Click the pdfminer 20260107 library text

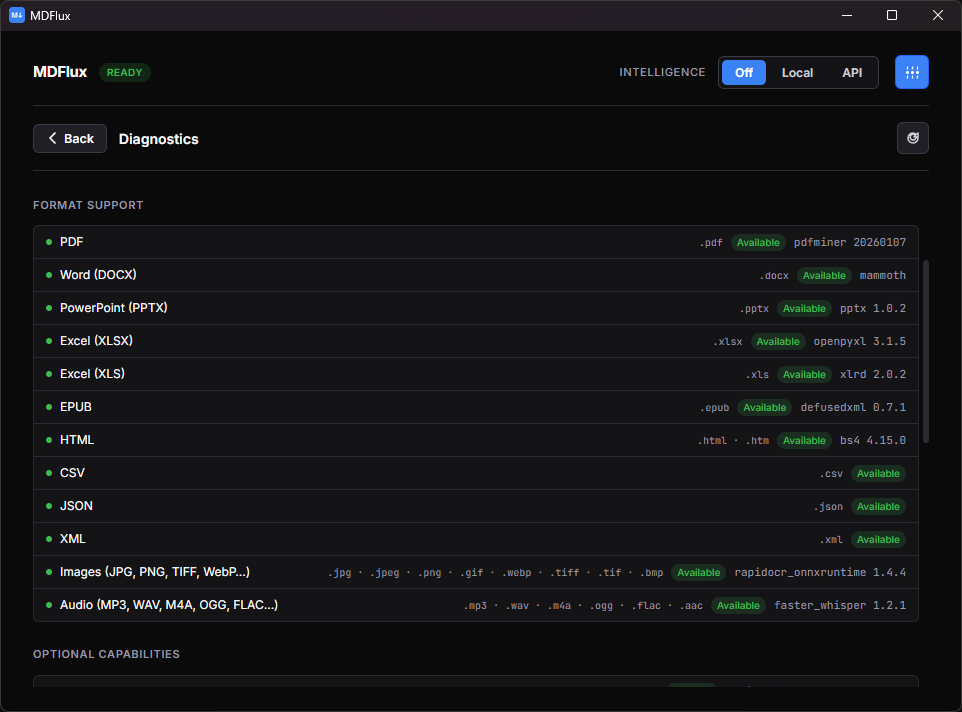(850, 242)
